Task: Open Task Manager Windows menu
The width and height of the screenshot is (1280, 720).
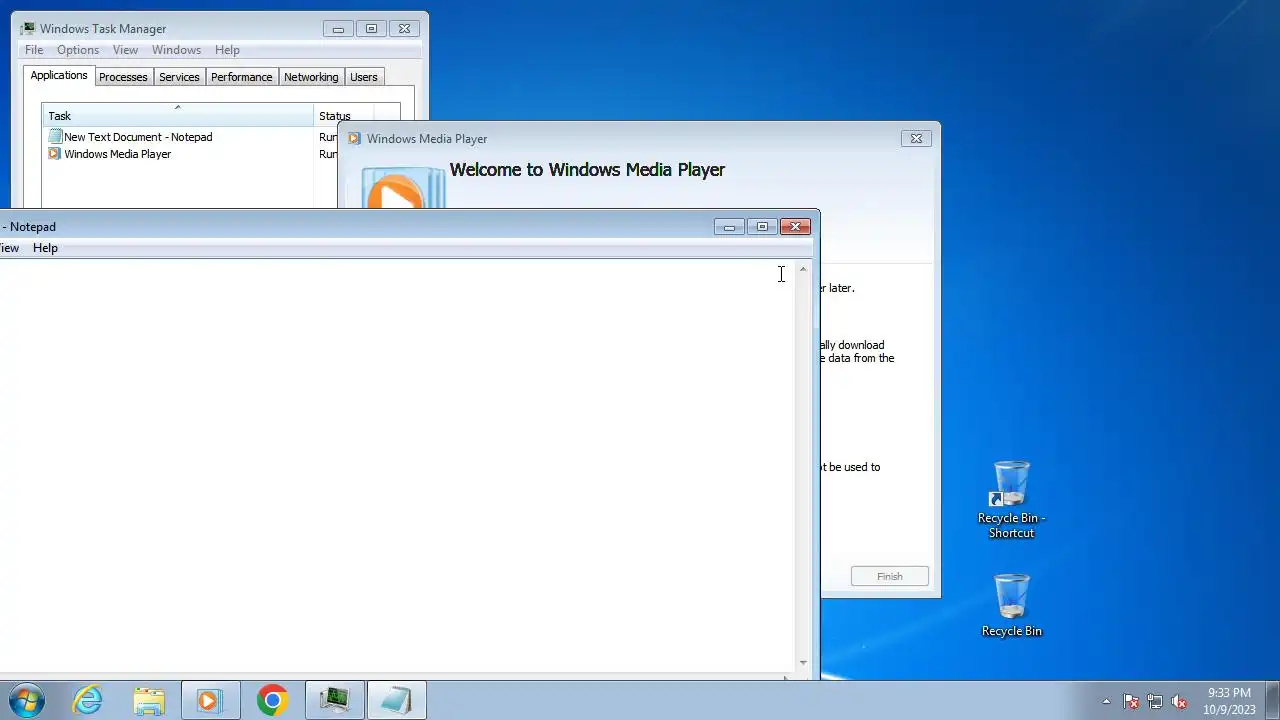Action: [176, 50]
